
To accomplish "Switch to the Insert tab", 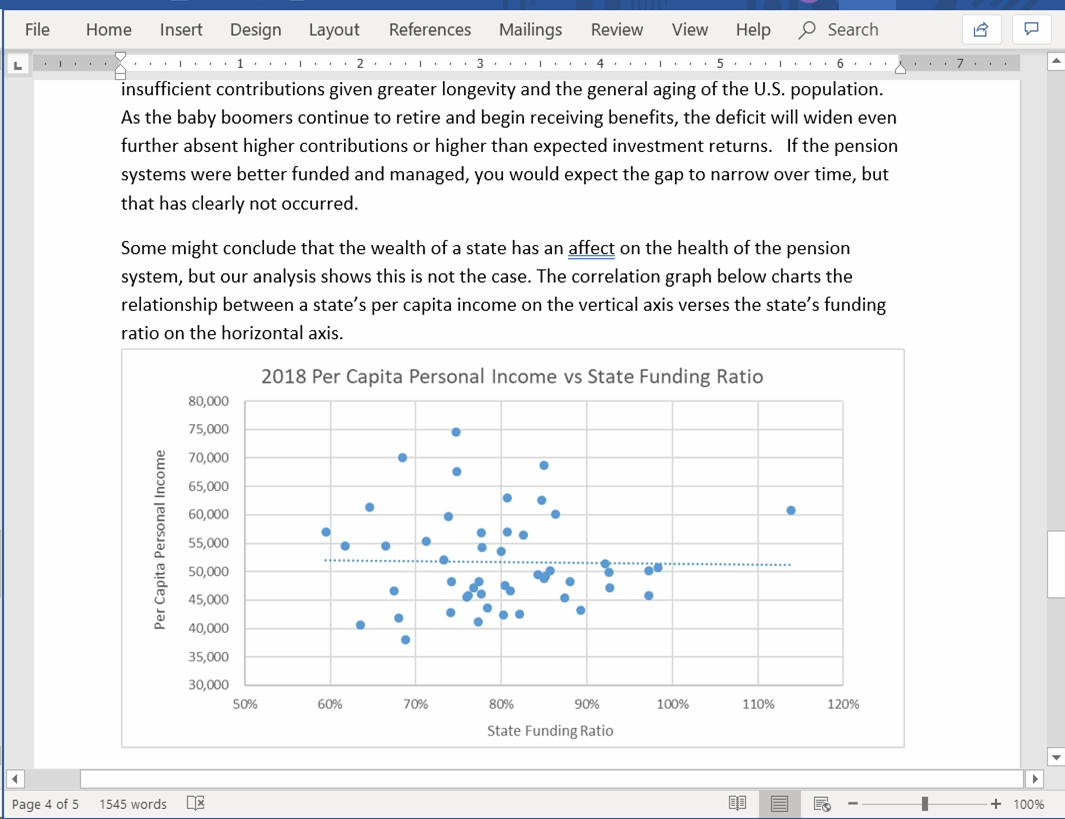I will (x=181, y=30).
